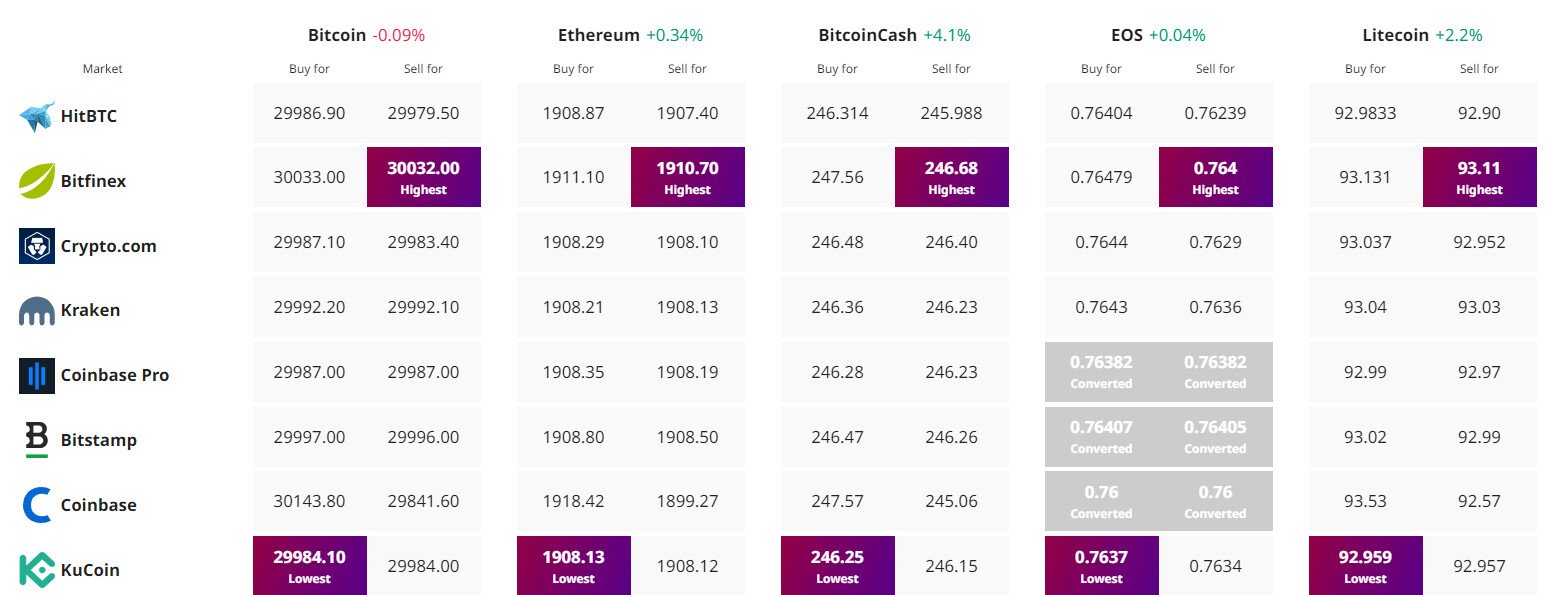The image size is (1552, 595).
Task: Click the Bitcoin column header
Action: [x=336, y=34]
